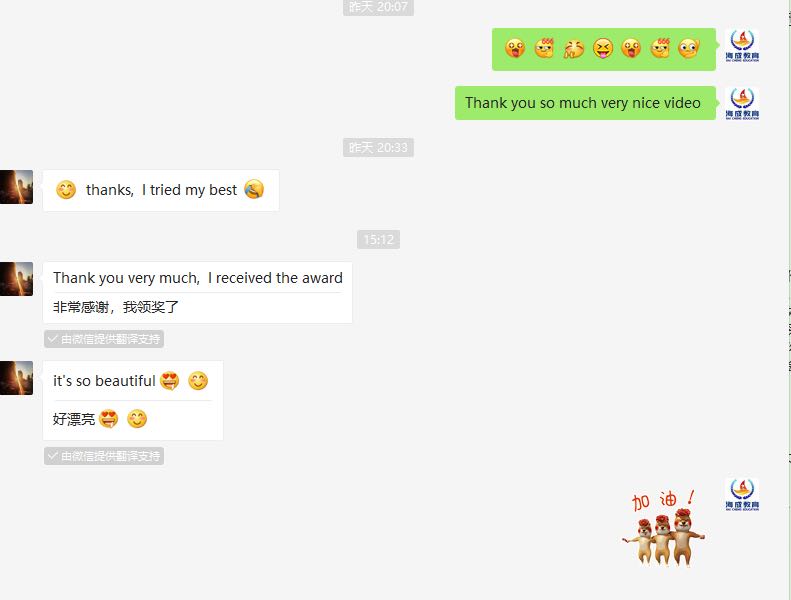The image size is (791, 600).
Task: Click the smiling emoji before 'thanks'
Action: 66,190
